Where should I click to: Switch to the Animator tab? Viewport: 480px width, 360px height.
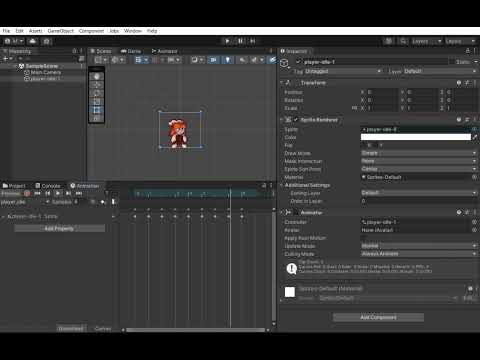pos(164,51)
